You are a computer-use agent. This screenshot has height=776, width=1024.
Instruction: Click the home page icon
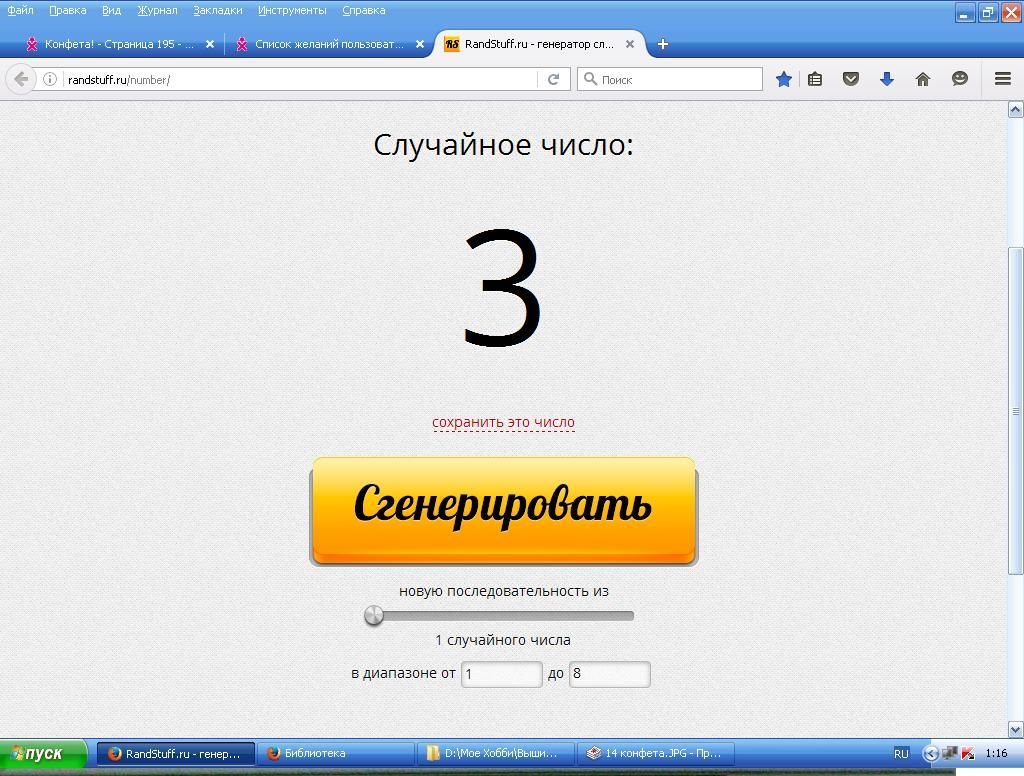click(923, 79)
